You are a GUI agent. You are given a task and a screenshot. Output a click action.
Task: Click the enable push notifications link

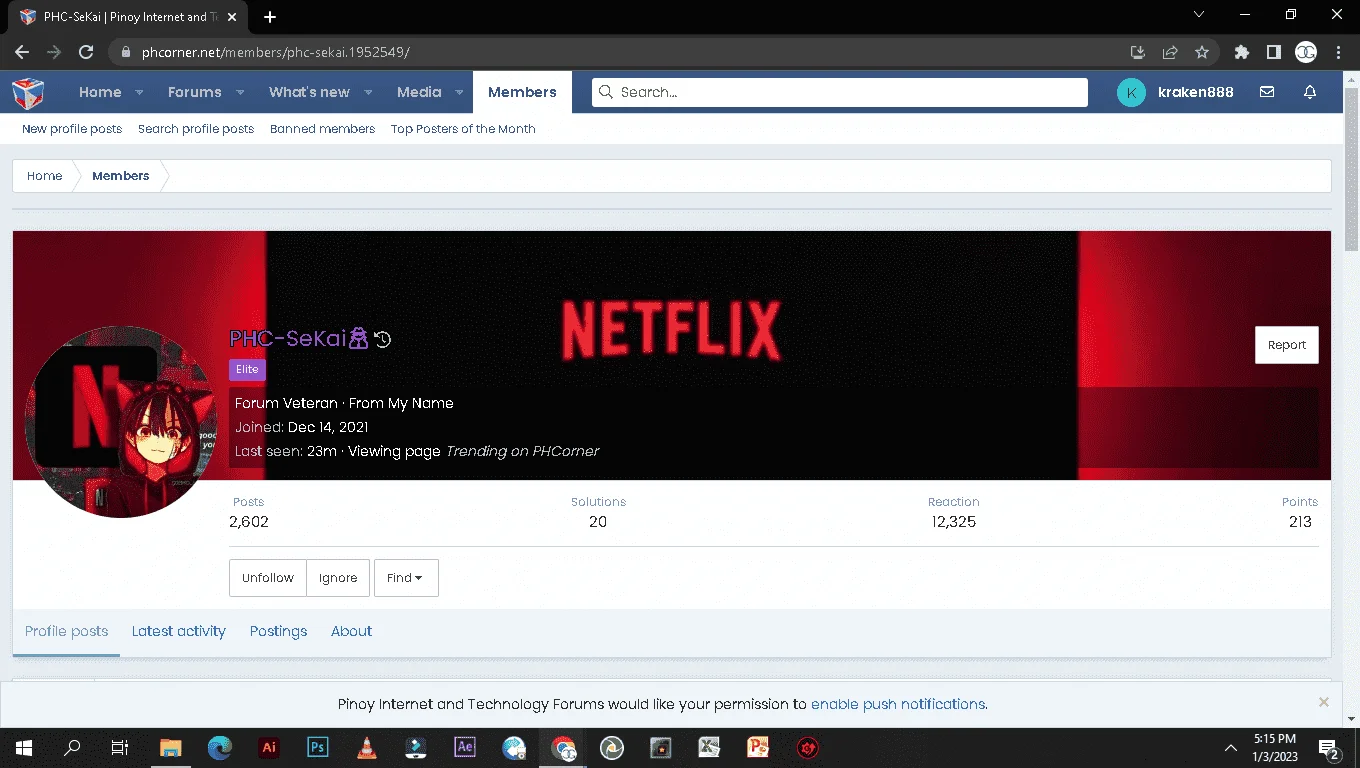click(898, 704)
